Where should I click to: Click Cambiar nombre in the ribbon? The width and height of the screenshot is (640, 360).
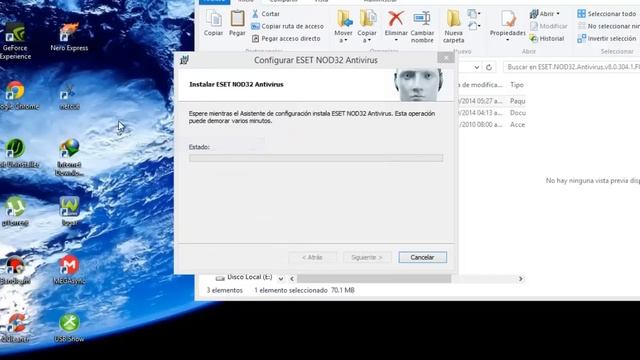click(422, 27)
